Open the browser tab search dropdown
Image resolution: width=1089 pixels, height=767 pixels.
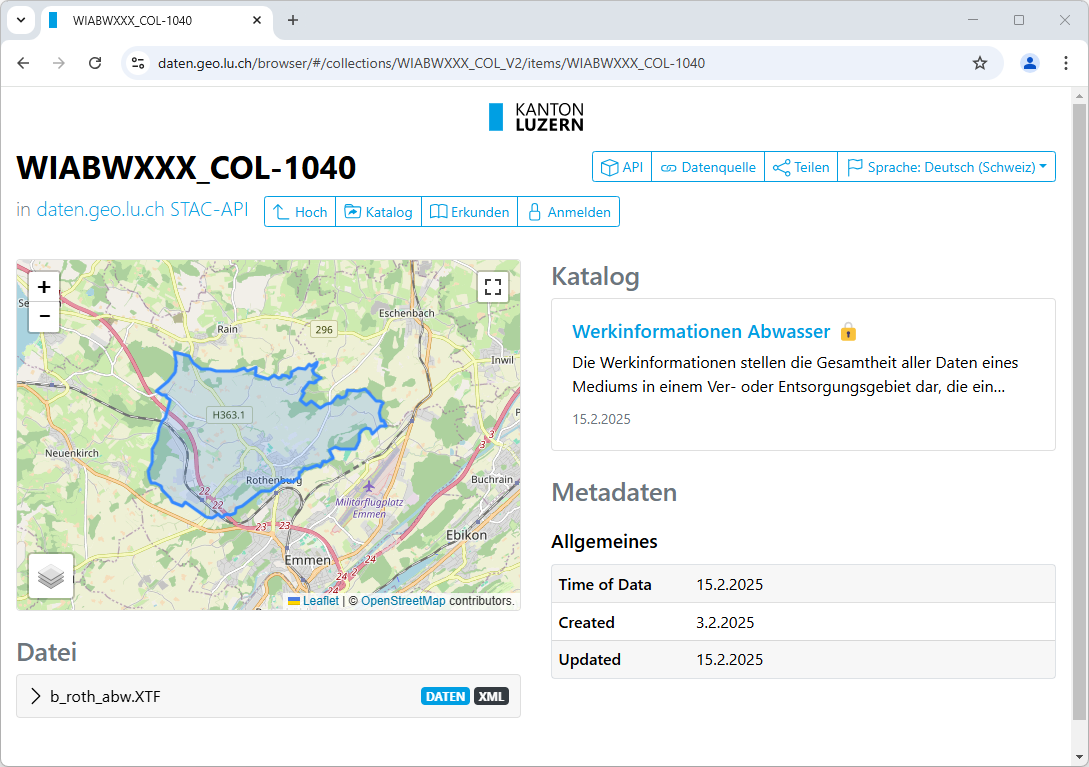click(20, 20)
